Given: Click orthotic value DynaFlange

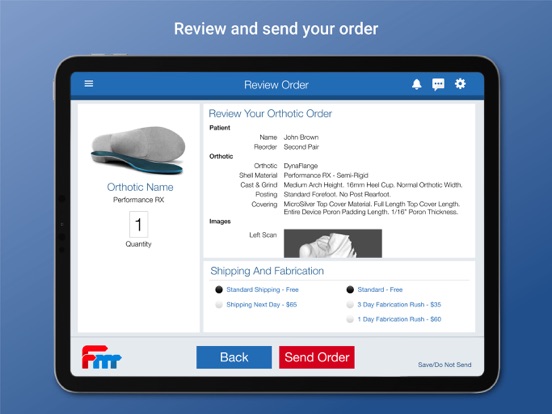Looking at the screenshot, I should tap(301, 166).
